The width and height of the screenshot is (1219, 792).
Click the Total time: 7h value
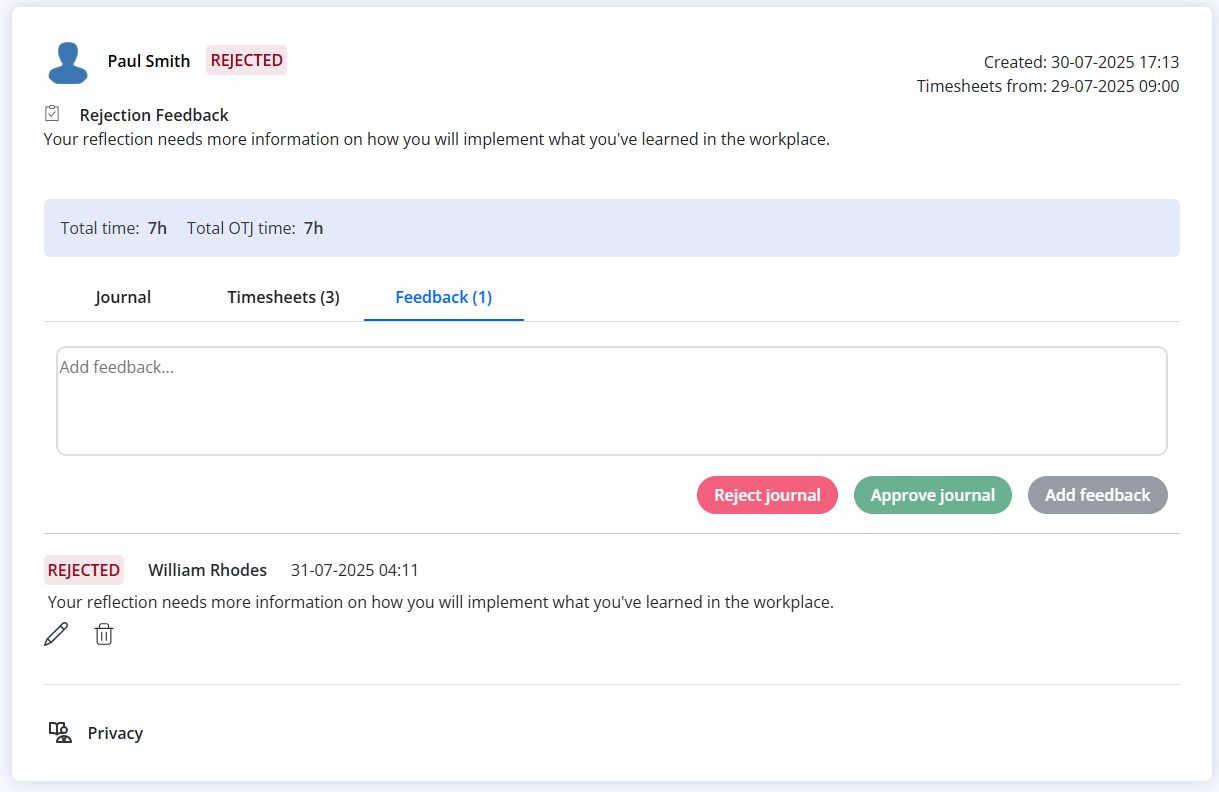(114, 228)
